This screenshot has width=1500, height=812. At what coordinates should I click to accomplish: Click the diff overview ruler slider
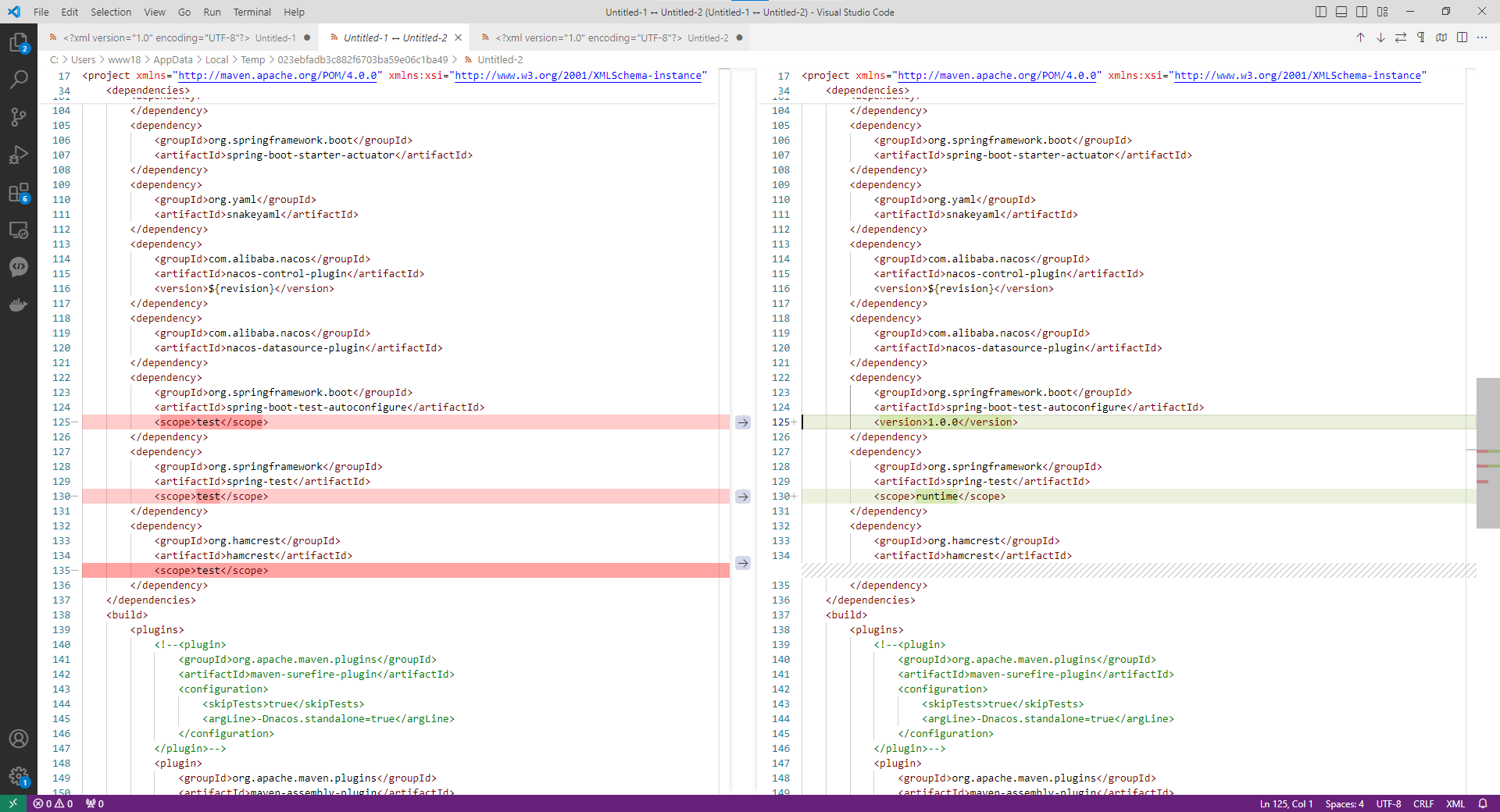[1487, 454]
